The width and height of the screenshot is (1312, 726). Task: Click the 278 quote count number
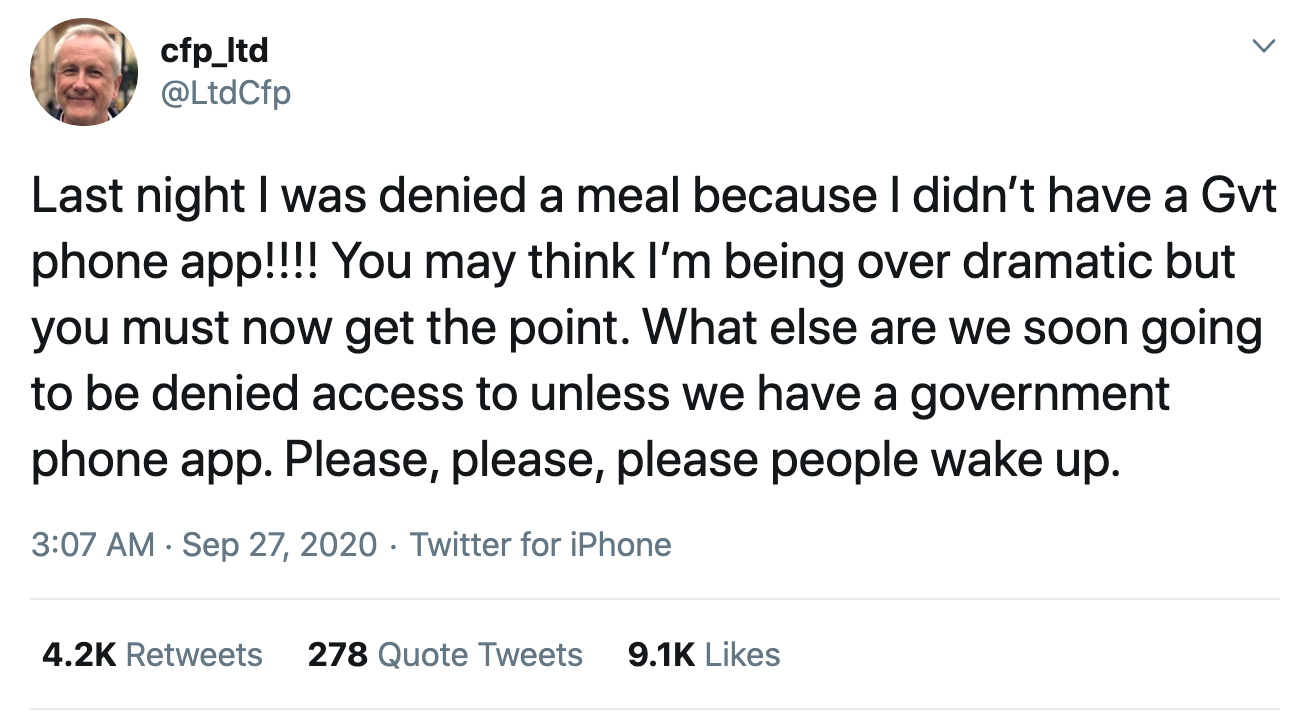point(338,655)
